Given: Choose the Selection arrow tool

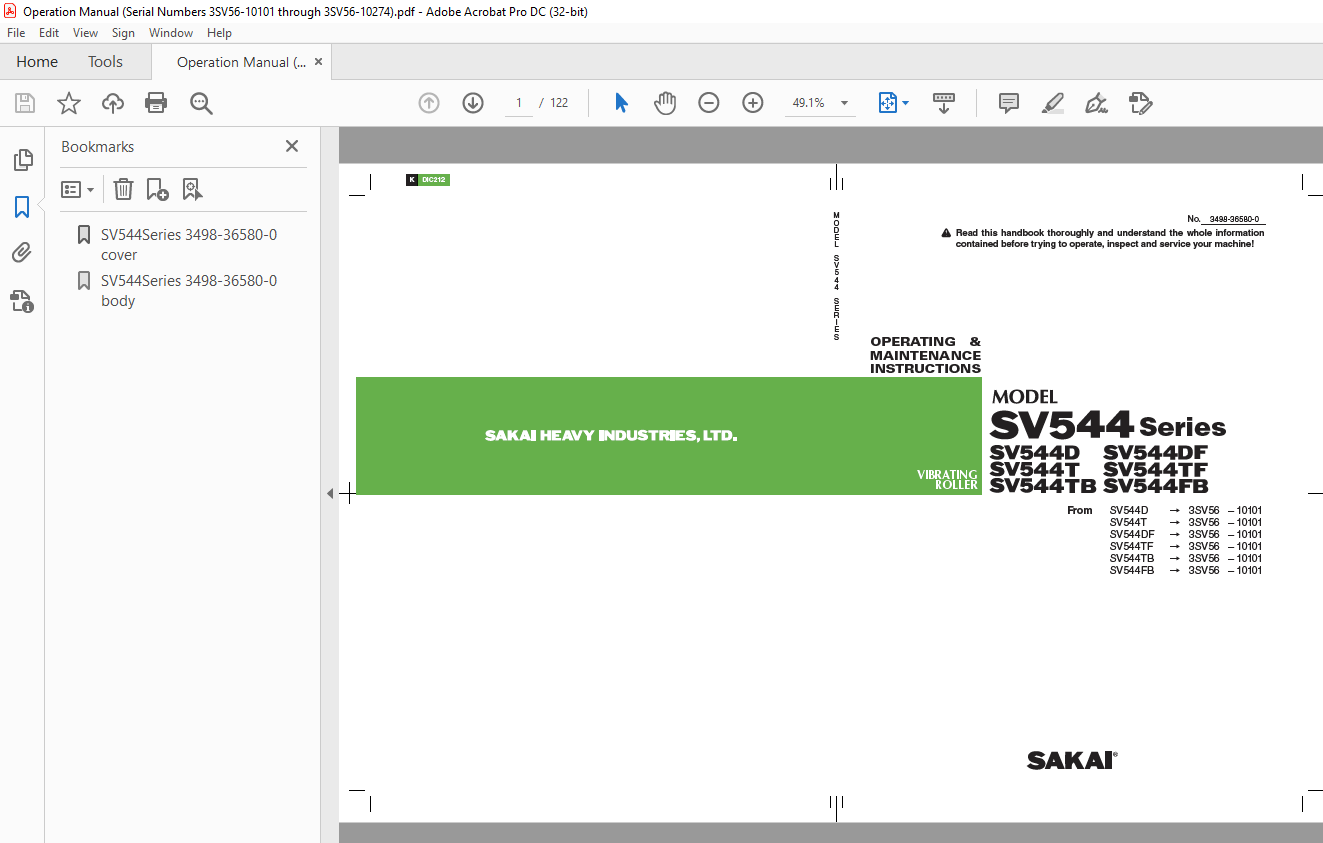Looking at the screenshot, I should 621,103.
